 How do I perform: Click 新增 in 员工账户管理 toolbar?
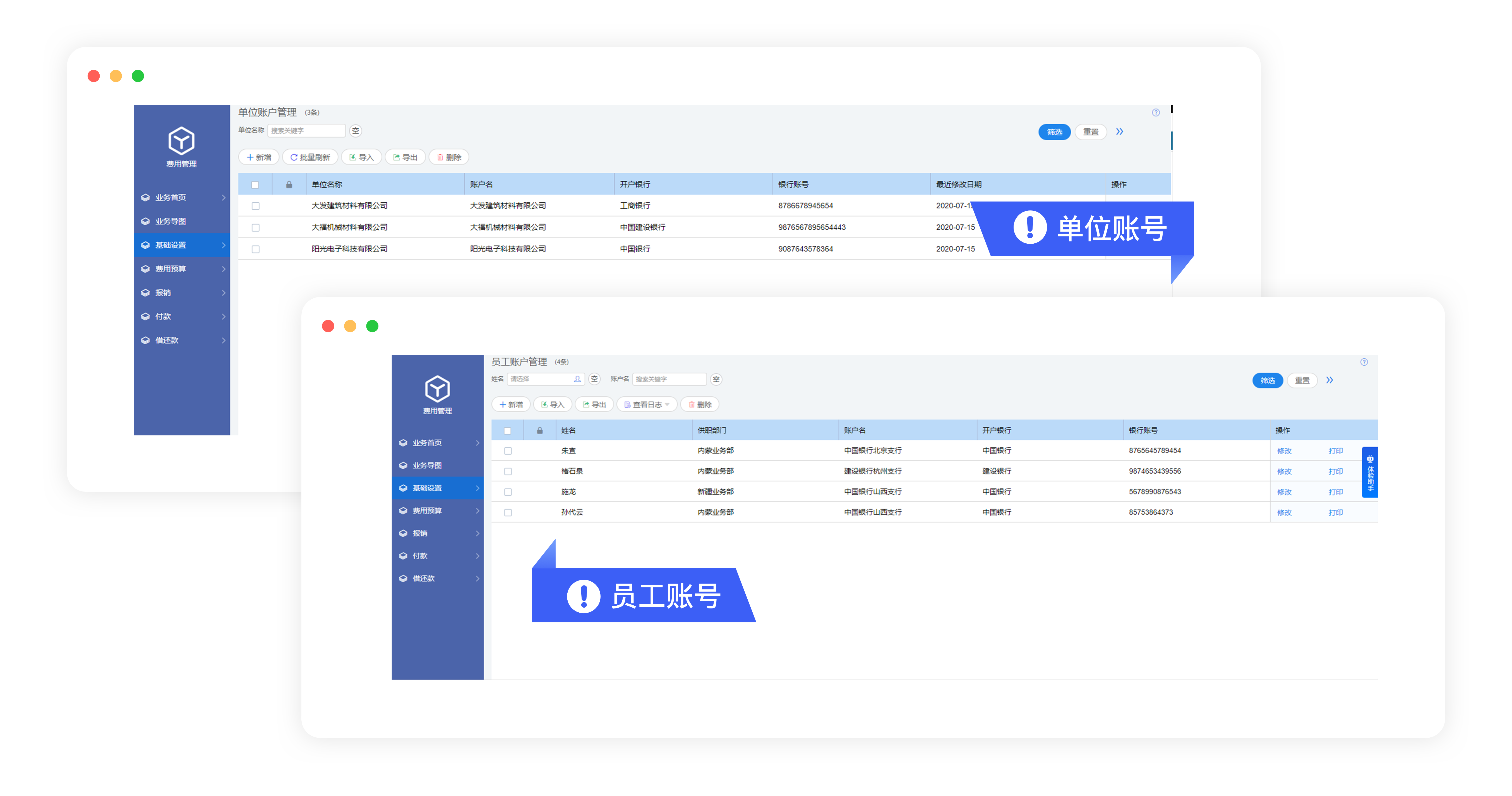point(511,404)
